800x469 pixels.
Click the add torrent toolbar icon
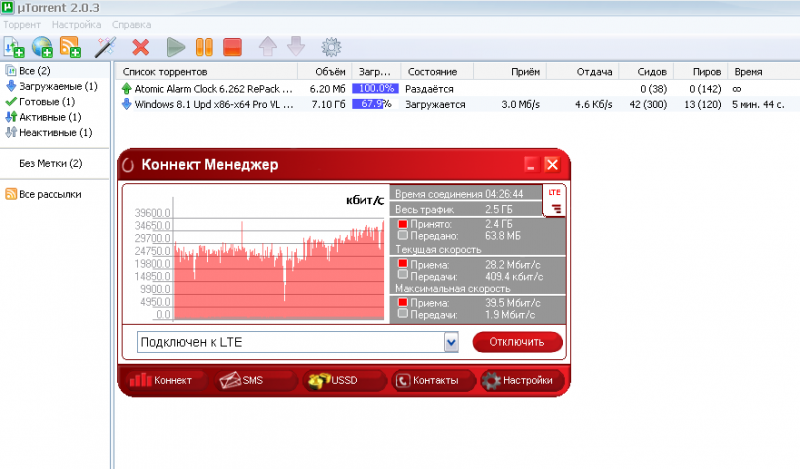point(13,46)
